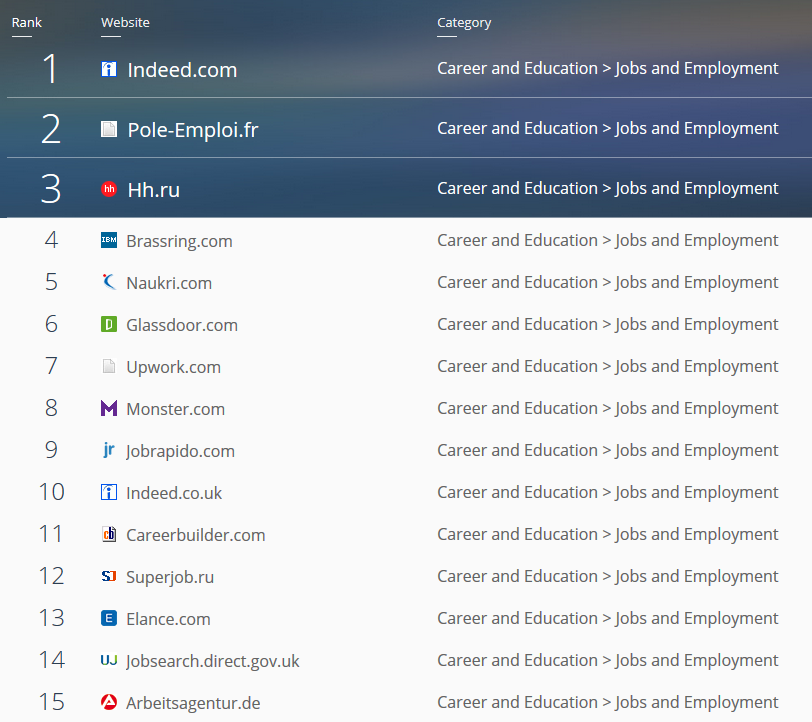Open the Indeed.com website link

[x=182, y=70]
